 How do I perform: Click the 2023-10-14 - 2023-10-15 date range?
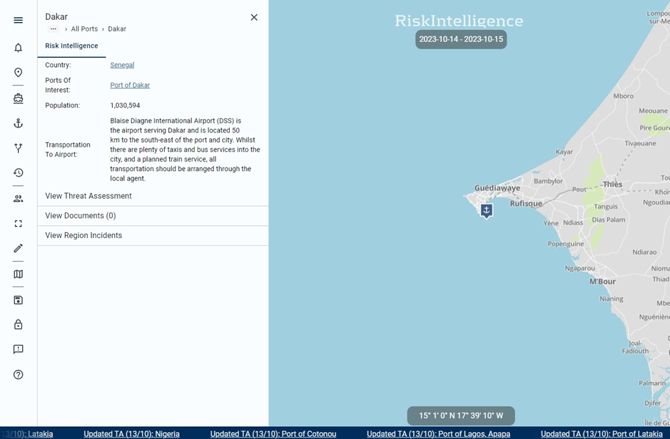point(462,39)
